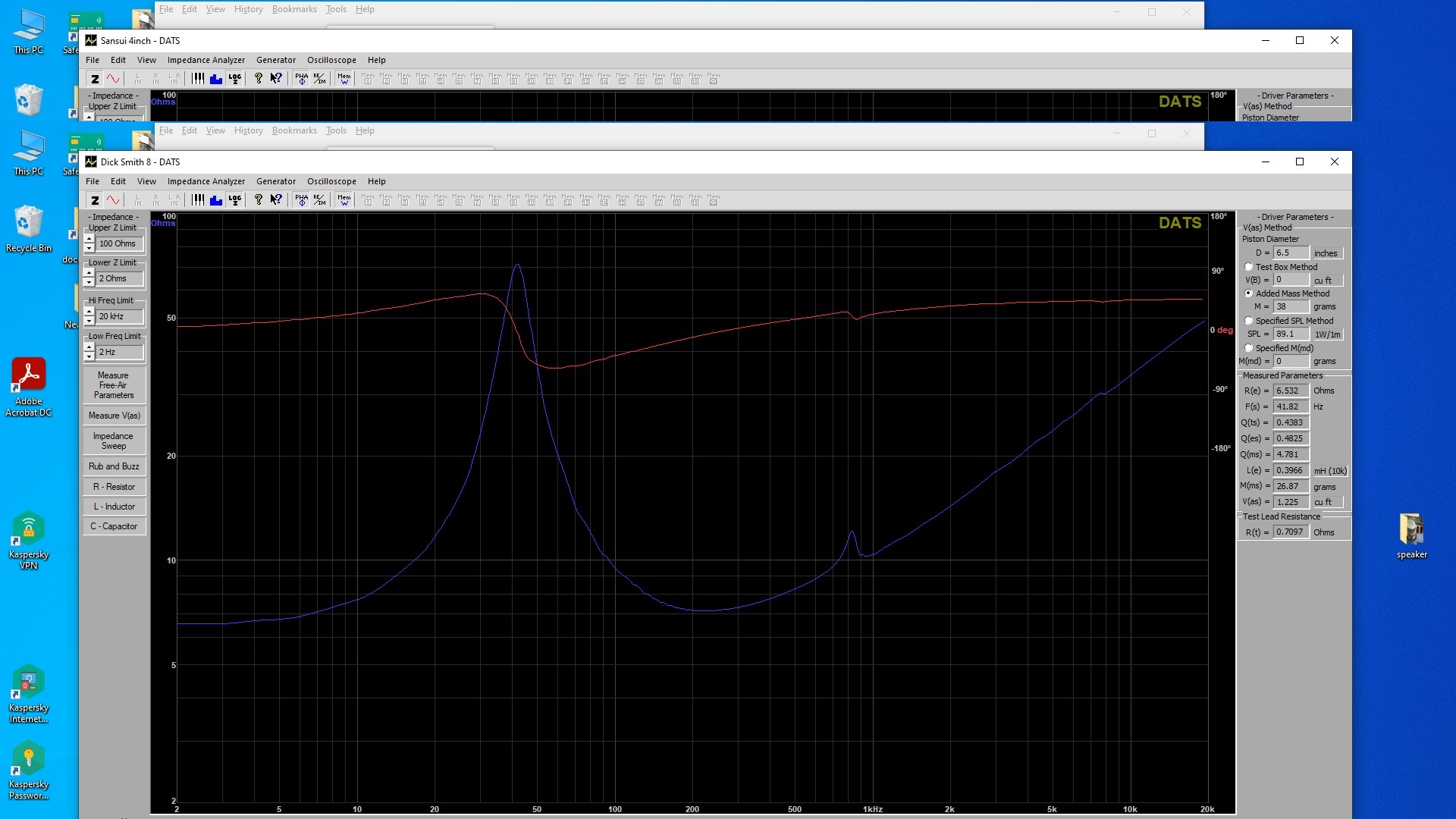Switch to the sine wave generator icon in Dick Smith 8 toolbar
The image size is (1456, 819).
coord(113,200)
